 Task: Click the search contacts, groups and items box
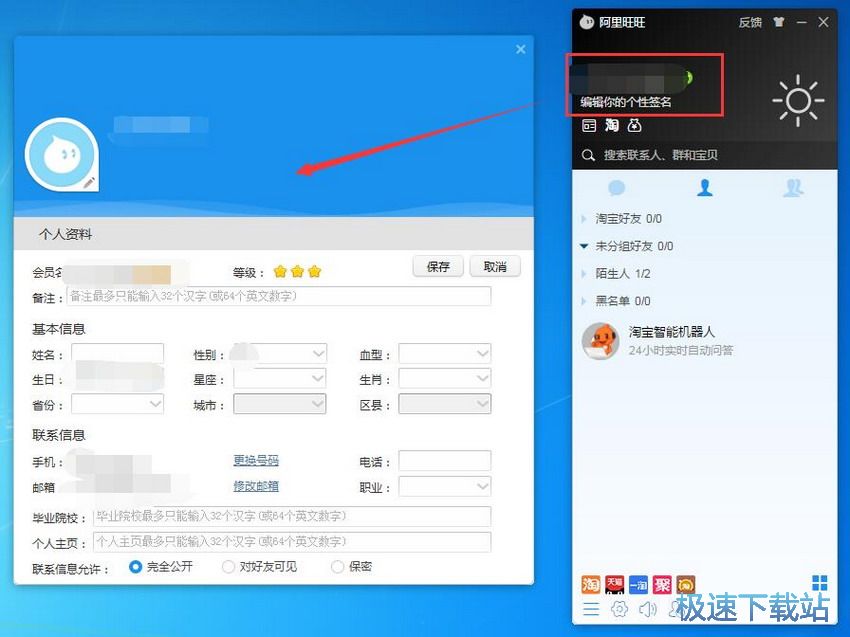[x=705, y=155]
